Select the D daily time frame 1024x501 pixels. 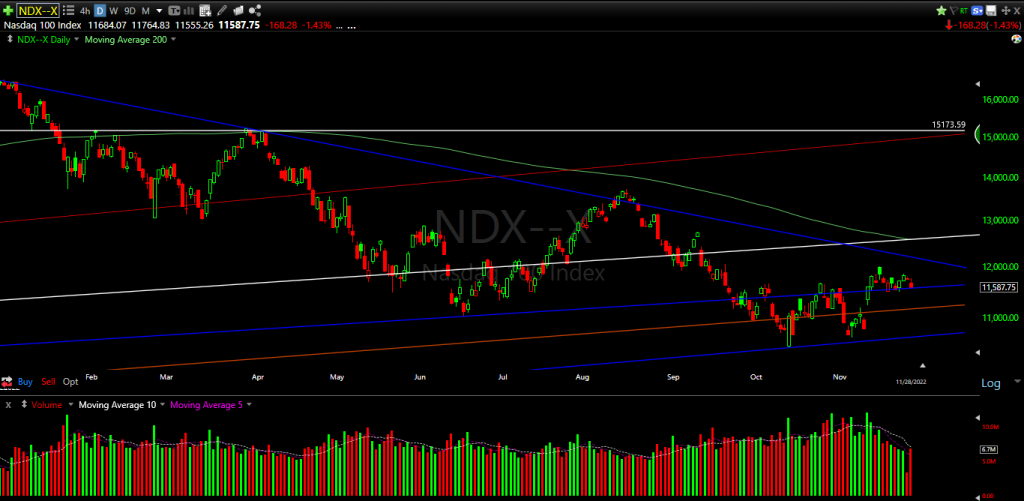(x=100, y=10)
